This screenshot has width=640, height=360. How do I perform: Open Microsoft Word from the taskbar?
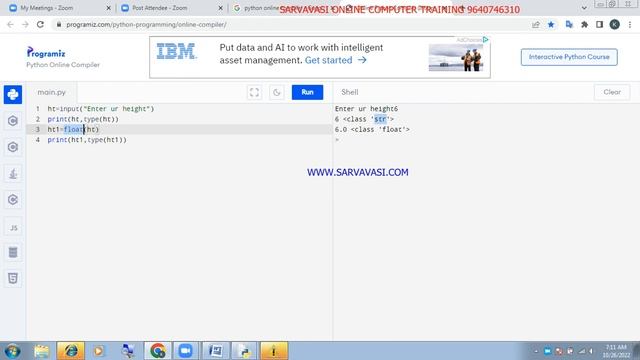click(216, 351)
